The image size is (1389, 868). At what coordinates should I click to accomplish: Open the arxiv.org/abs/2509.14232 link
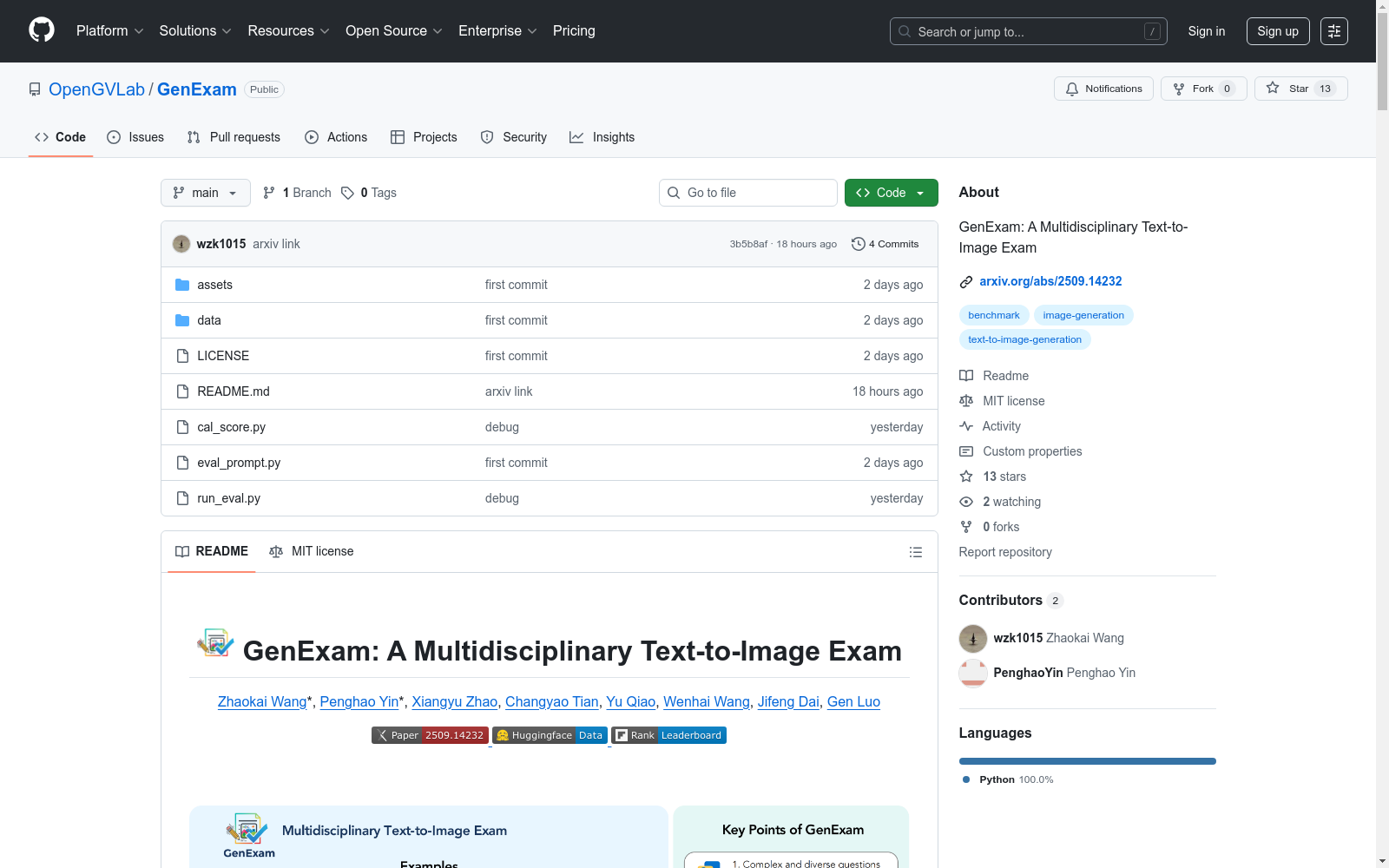1050,281
